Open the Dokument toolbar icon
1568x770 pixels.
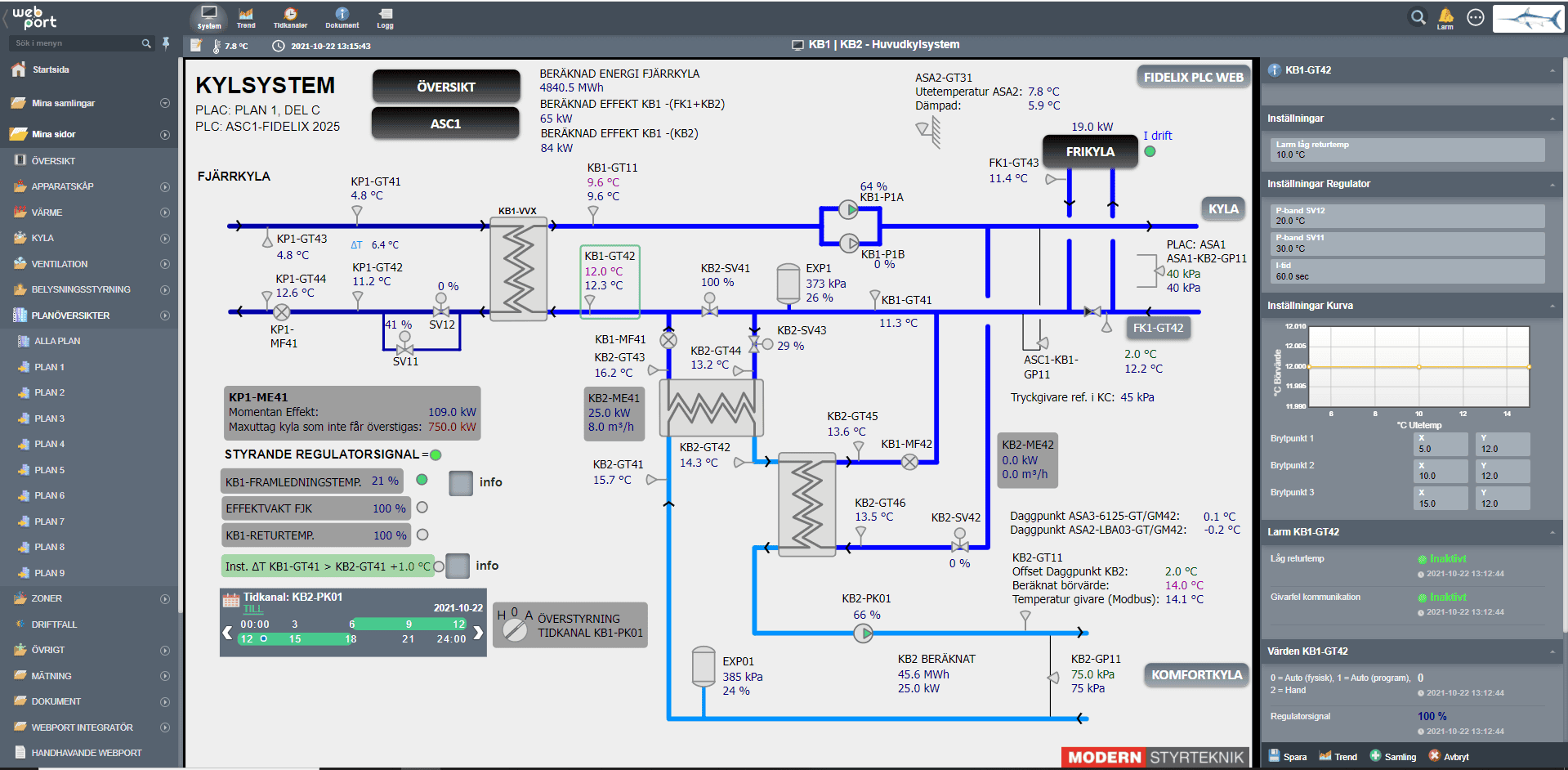[342, 17]
